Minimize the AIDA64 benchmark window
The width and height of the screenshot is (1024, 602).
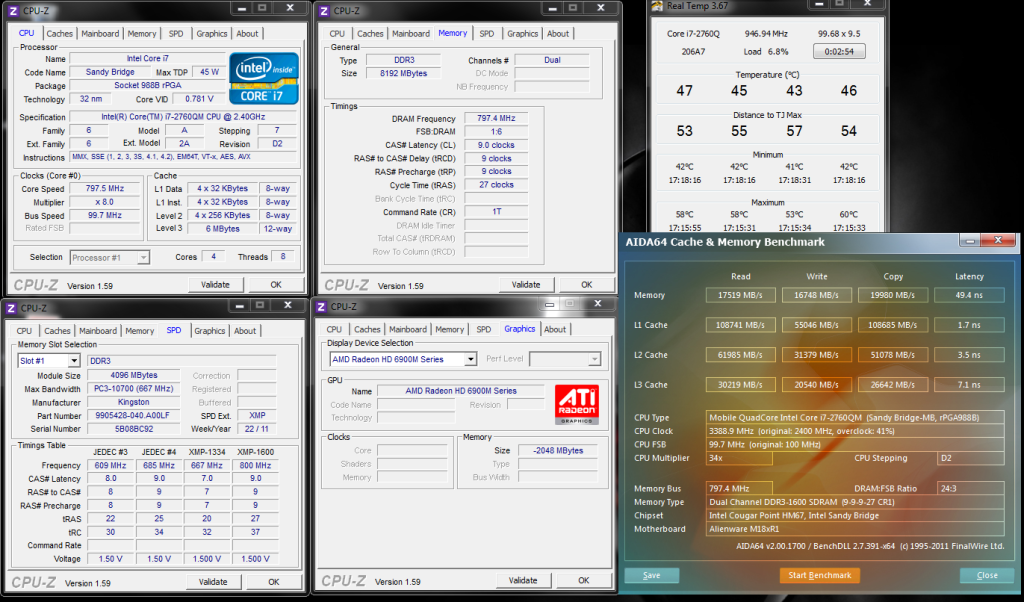[970, 241]
